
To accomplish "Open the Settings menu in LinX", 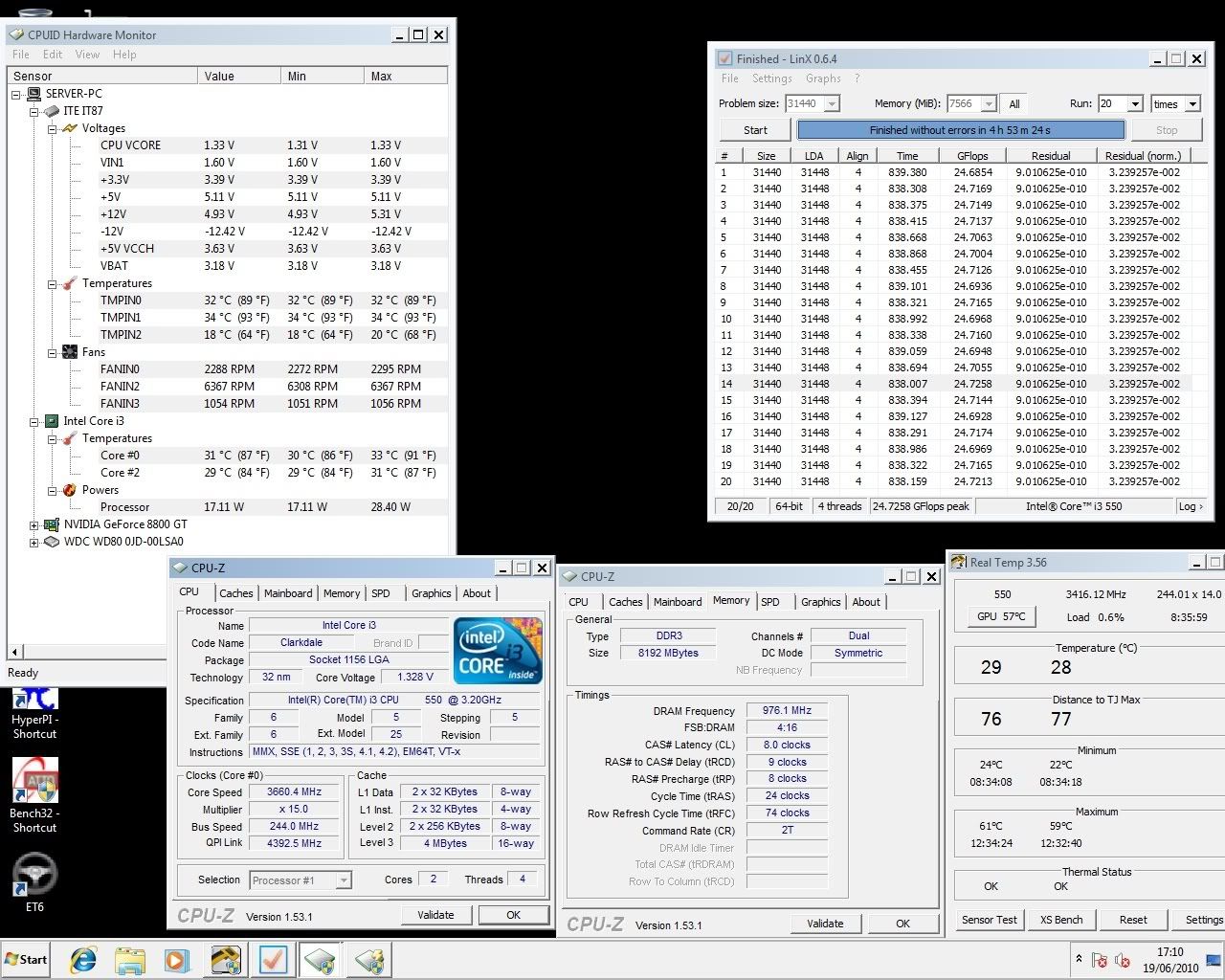I will 771,78.
